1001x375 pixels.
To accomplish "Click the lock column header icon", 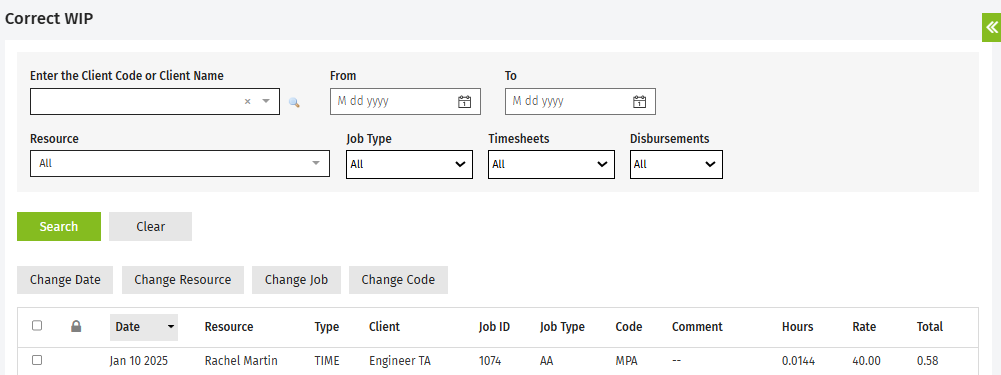I will pyautogui.click(x=76, y=326).
